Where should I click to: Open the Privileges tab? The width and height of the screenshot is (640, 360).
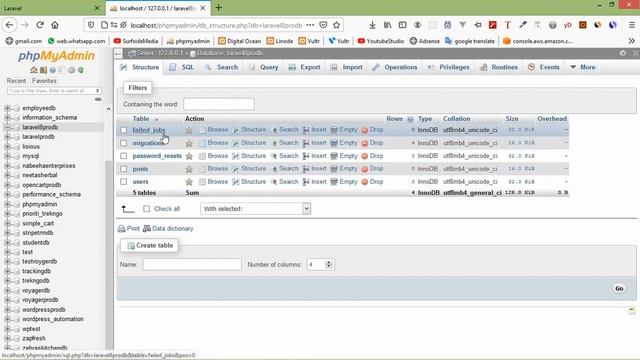pyautogui.click(x=449, y=67)
